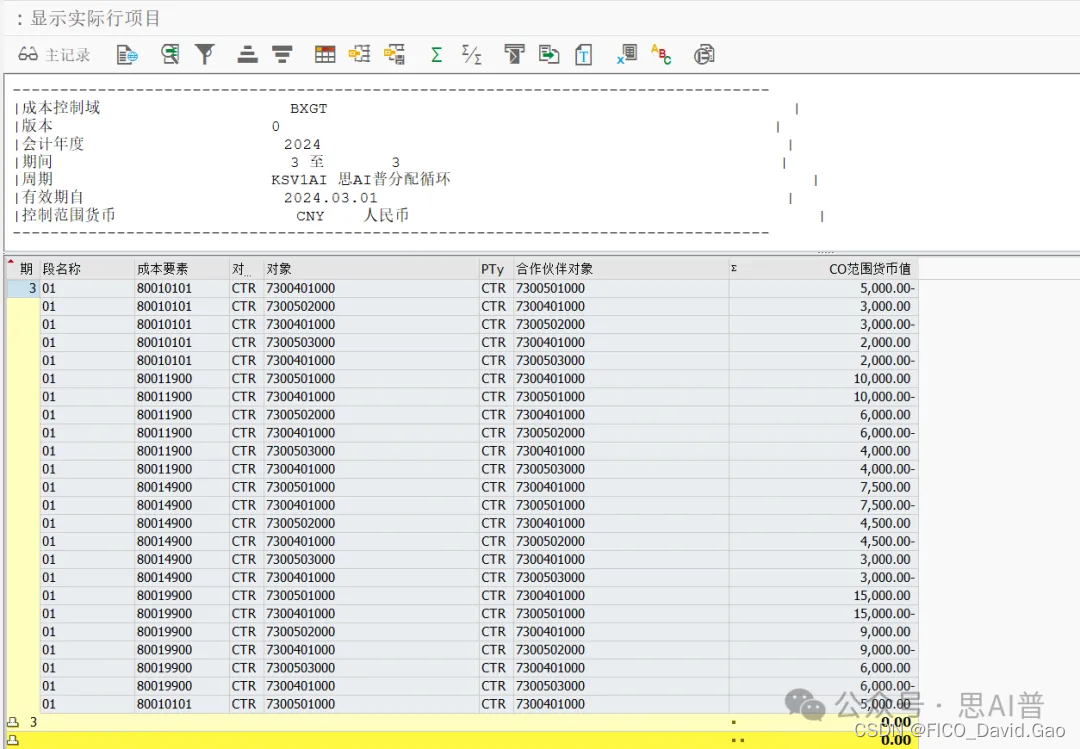Image resolution: width=1080 pixels, height=749 pixels.
Task: Open the filter tool
Action: tap(205, 54)
